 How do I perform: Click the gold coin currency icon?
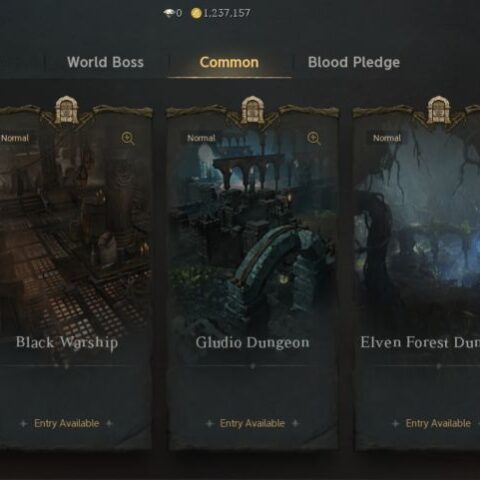pos(196,13)
